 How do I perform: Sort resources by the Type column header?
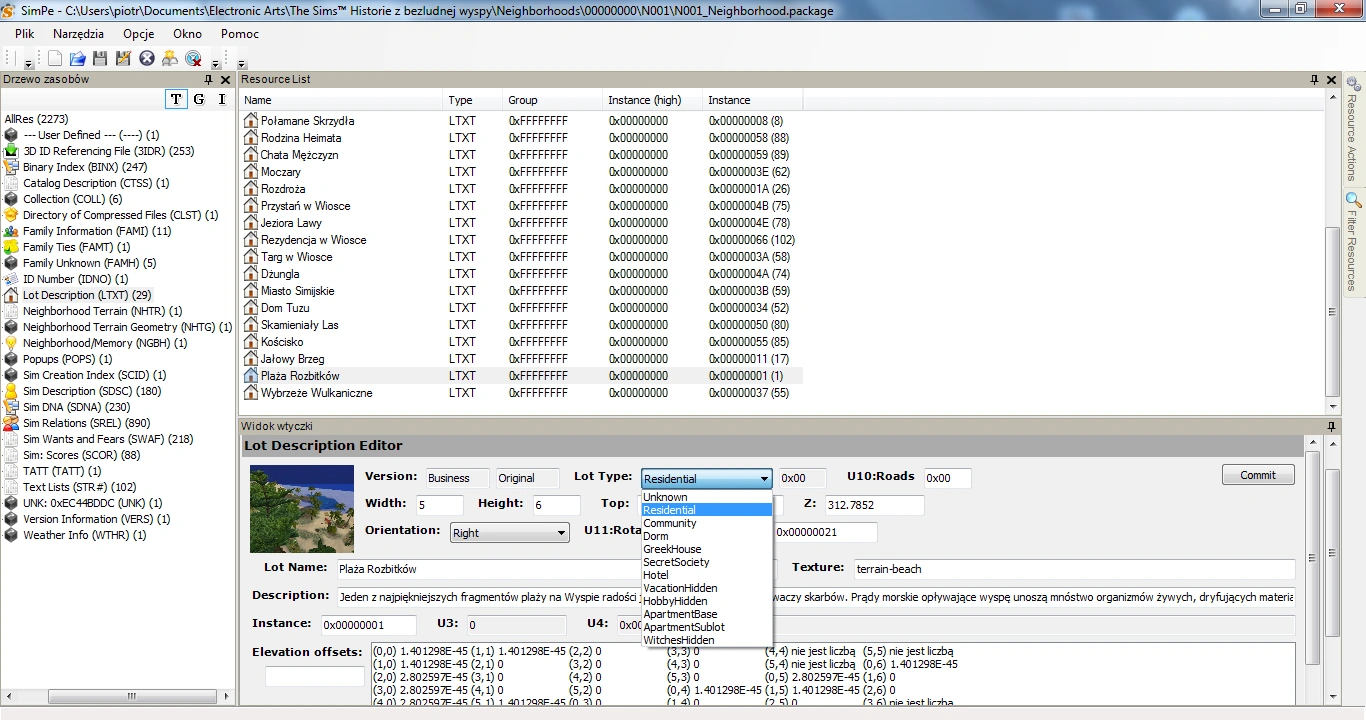point(473,100)
